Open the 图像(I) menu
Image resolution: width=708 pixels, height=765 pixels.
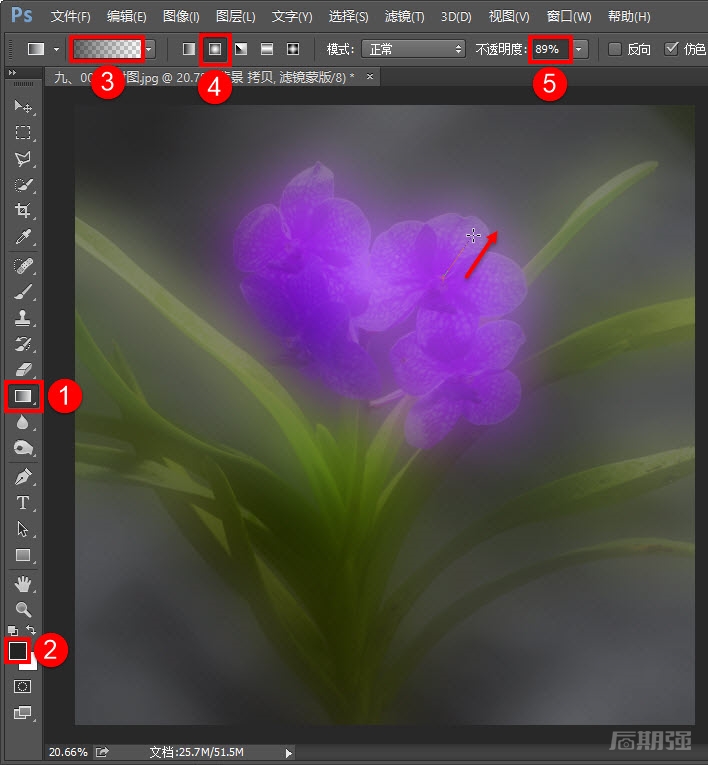181,17
